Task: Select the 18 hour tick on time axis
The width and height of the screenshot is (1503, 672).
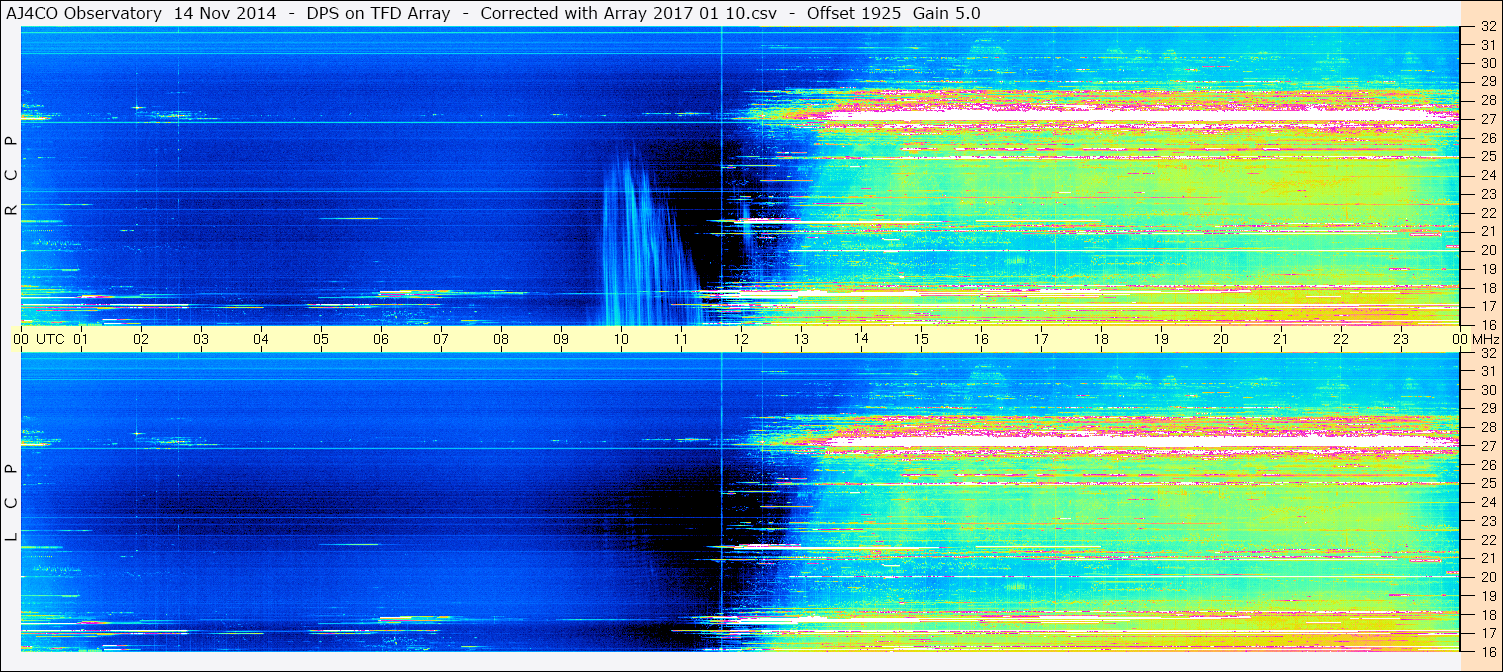Action: tap(1101, 339)
